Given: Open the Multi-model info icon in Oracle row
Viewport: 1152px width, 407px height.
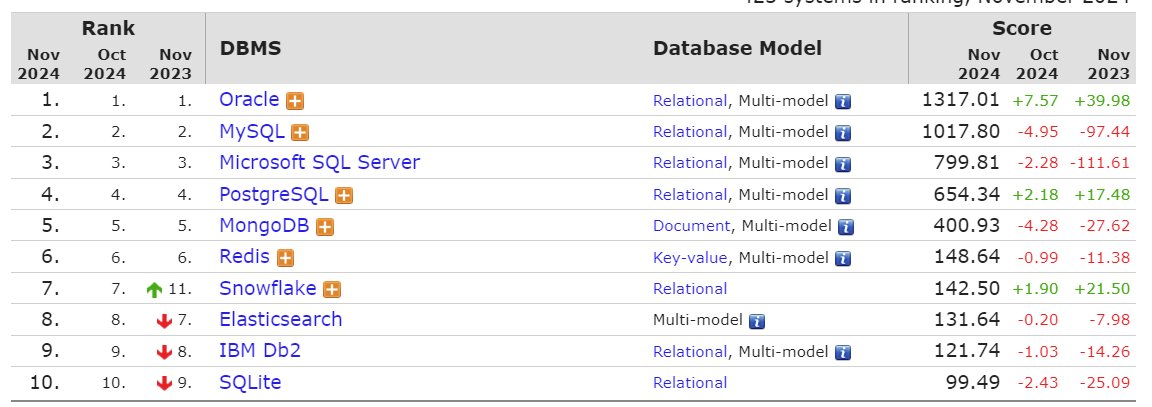Looking at the screenshot, I should click(x=843, y=101).
